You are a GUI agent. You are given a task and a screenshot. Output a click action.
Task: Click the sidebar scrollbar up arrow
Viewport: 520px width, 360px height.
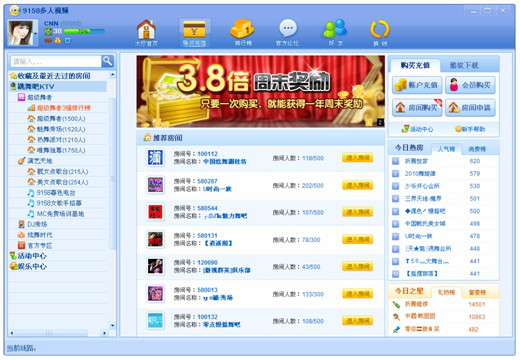(x=112, y=75)
